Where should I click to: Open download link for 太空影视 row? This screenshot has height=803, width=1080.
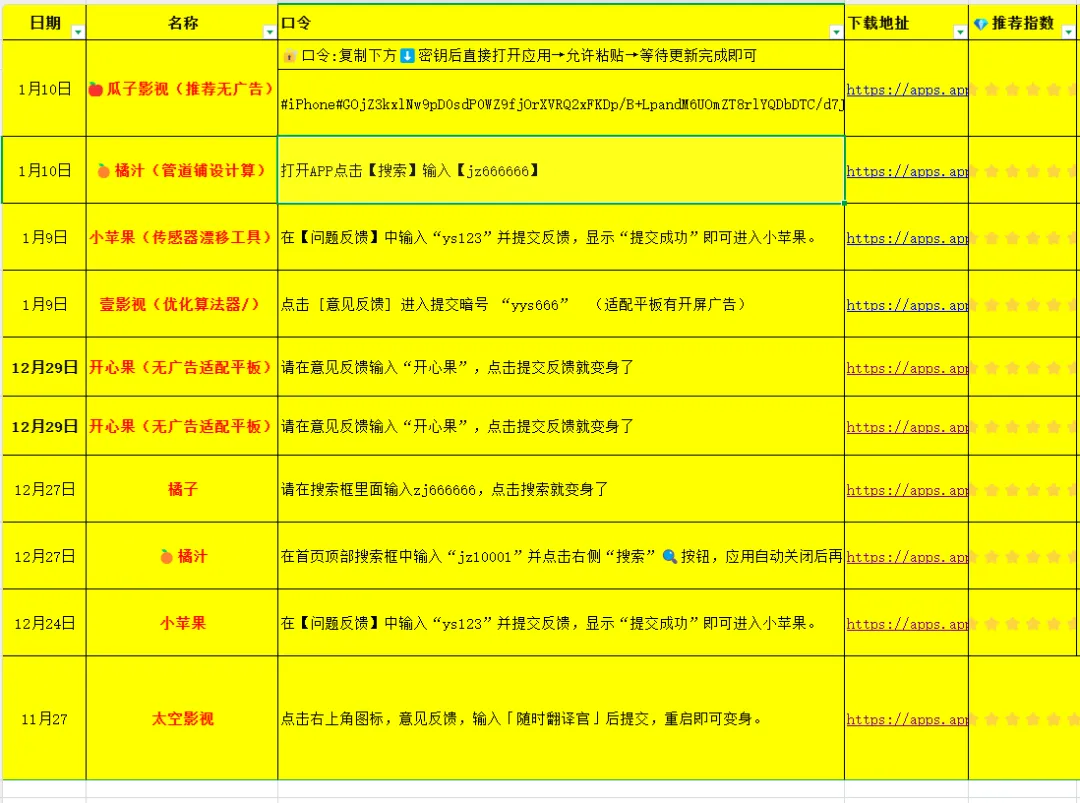pos(907,720)
